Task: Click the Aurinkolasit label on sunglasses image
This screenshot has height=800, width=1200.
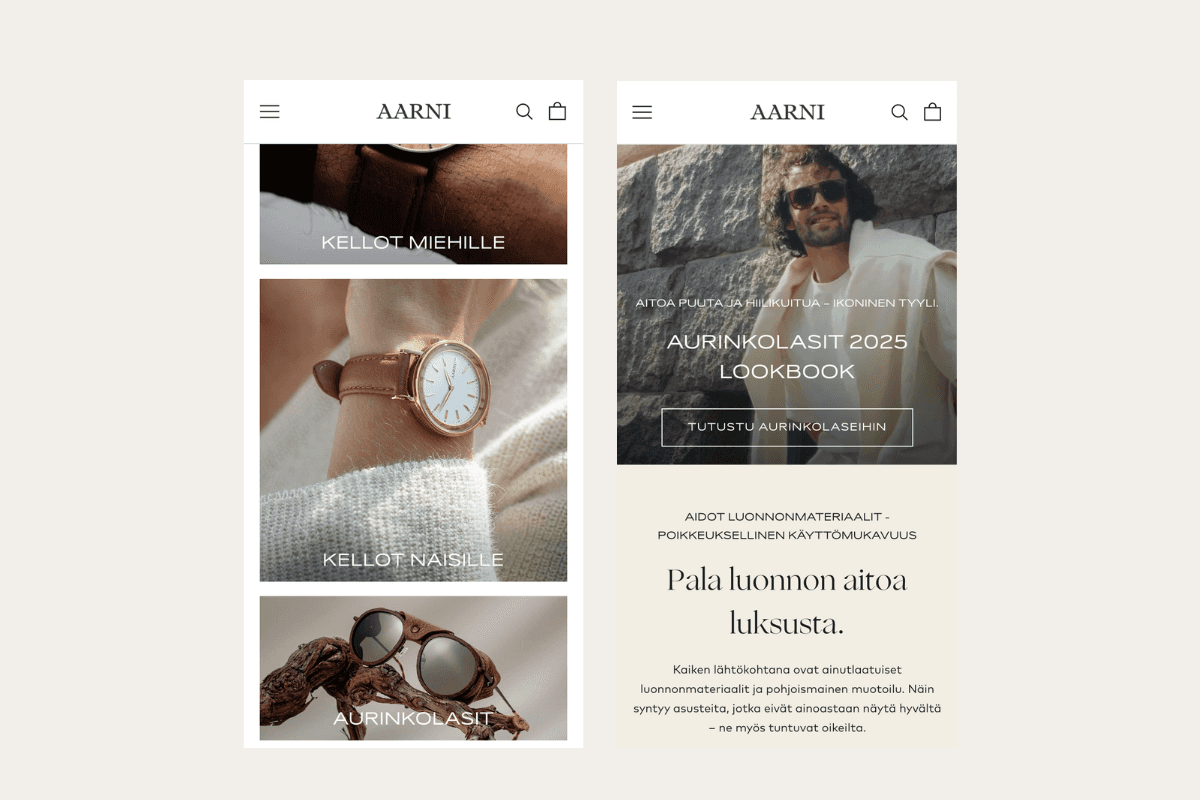Action: click(x=412, y=718)
